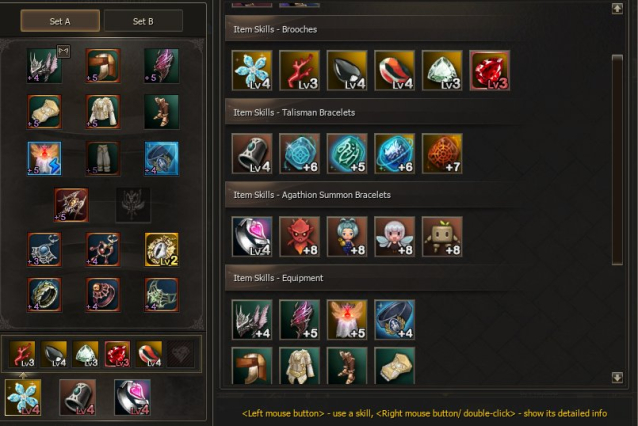Viewport: 638px width, 426px height.
Task: Use the orange talisman bracelet +7 skill
Action: click(442, 154)
